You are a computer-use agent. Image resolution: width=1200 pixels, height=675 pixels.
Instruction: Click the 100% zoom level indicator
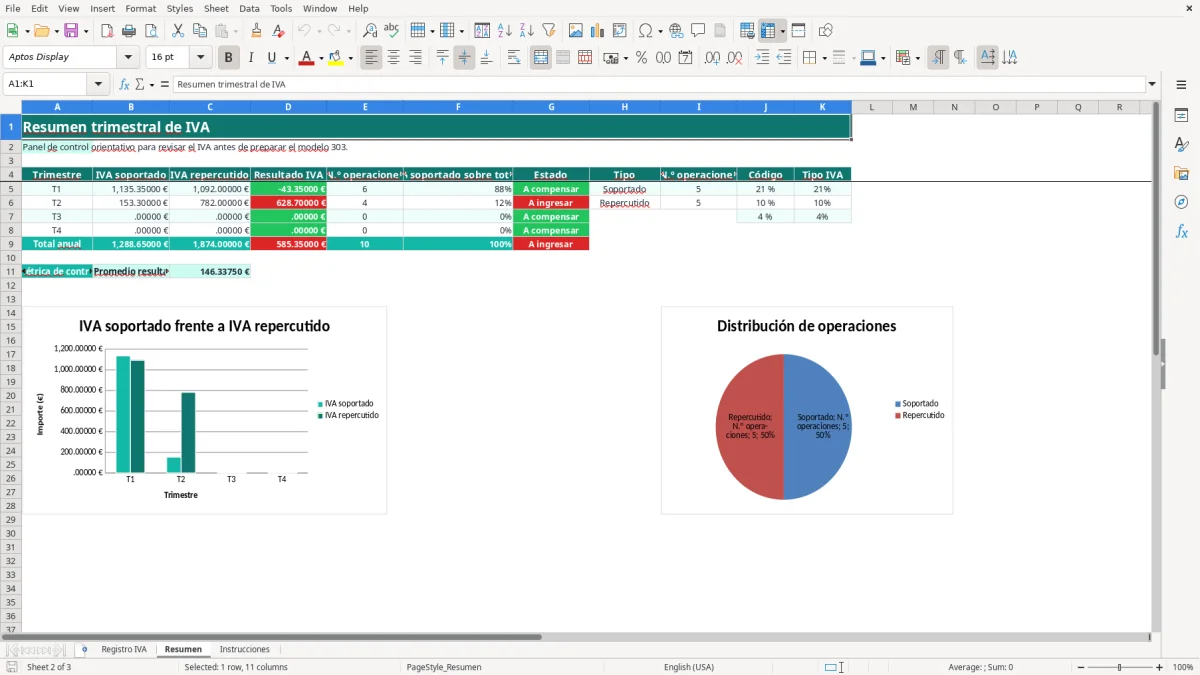1183,667
